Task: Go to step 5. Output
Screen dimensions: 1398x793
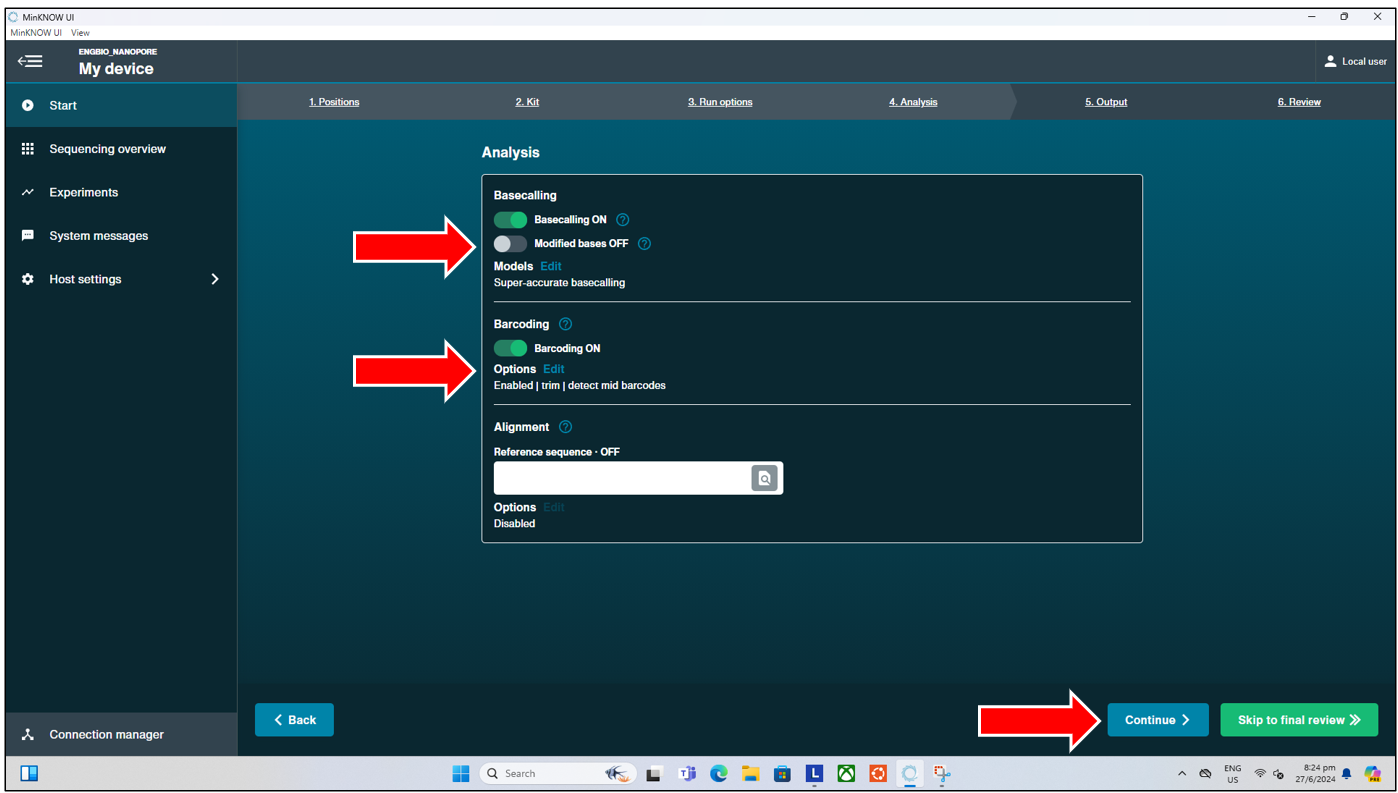Action: click(1106, 102)
